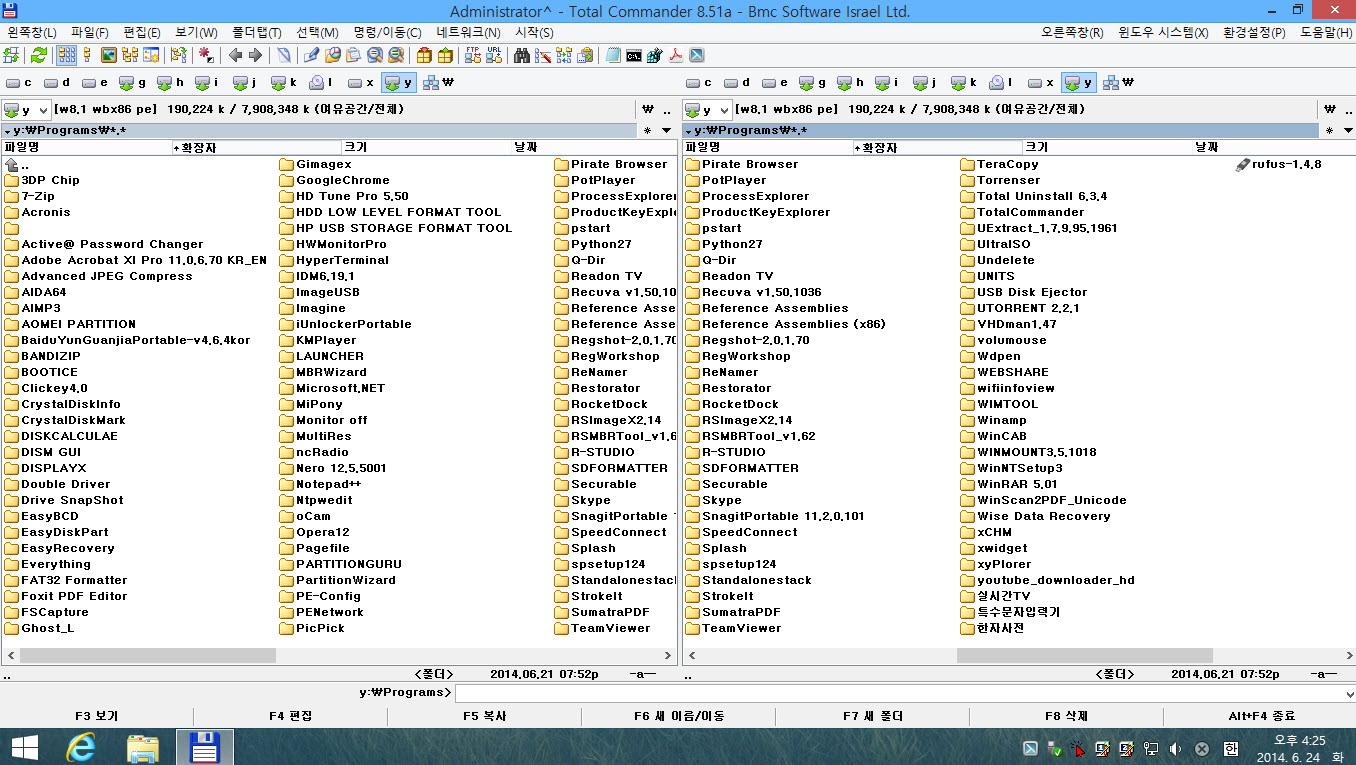Screen dimensions: 1356x765
Task: Open the 파일(F) menu
Action: (90, 33)
